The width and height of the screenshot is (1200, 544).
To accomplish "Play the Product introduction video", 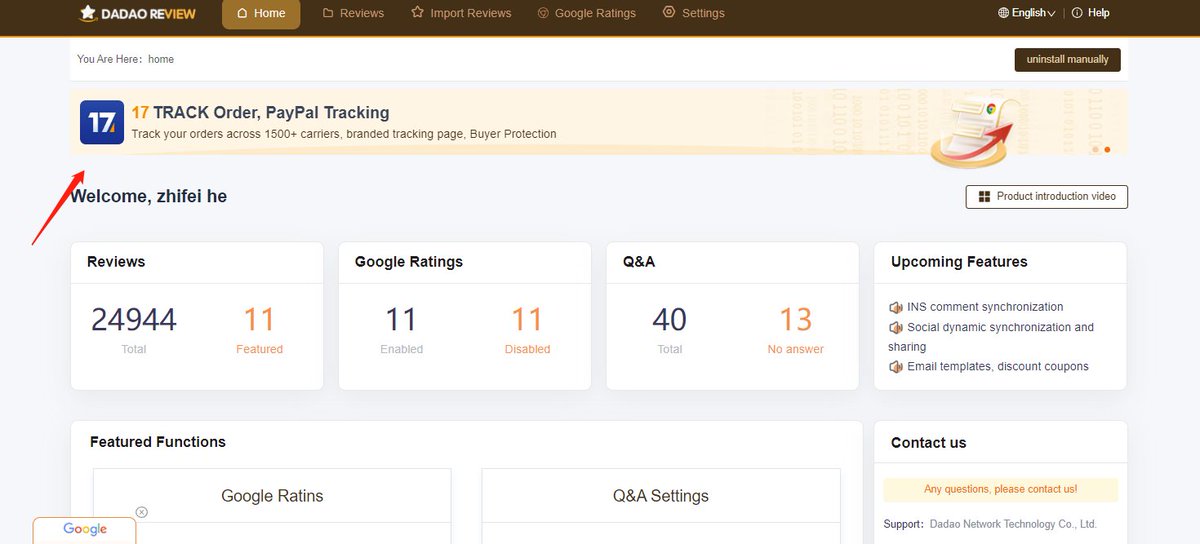I will [x=1047, y=196].
